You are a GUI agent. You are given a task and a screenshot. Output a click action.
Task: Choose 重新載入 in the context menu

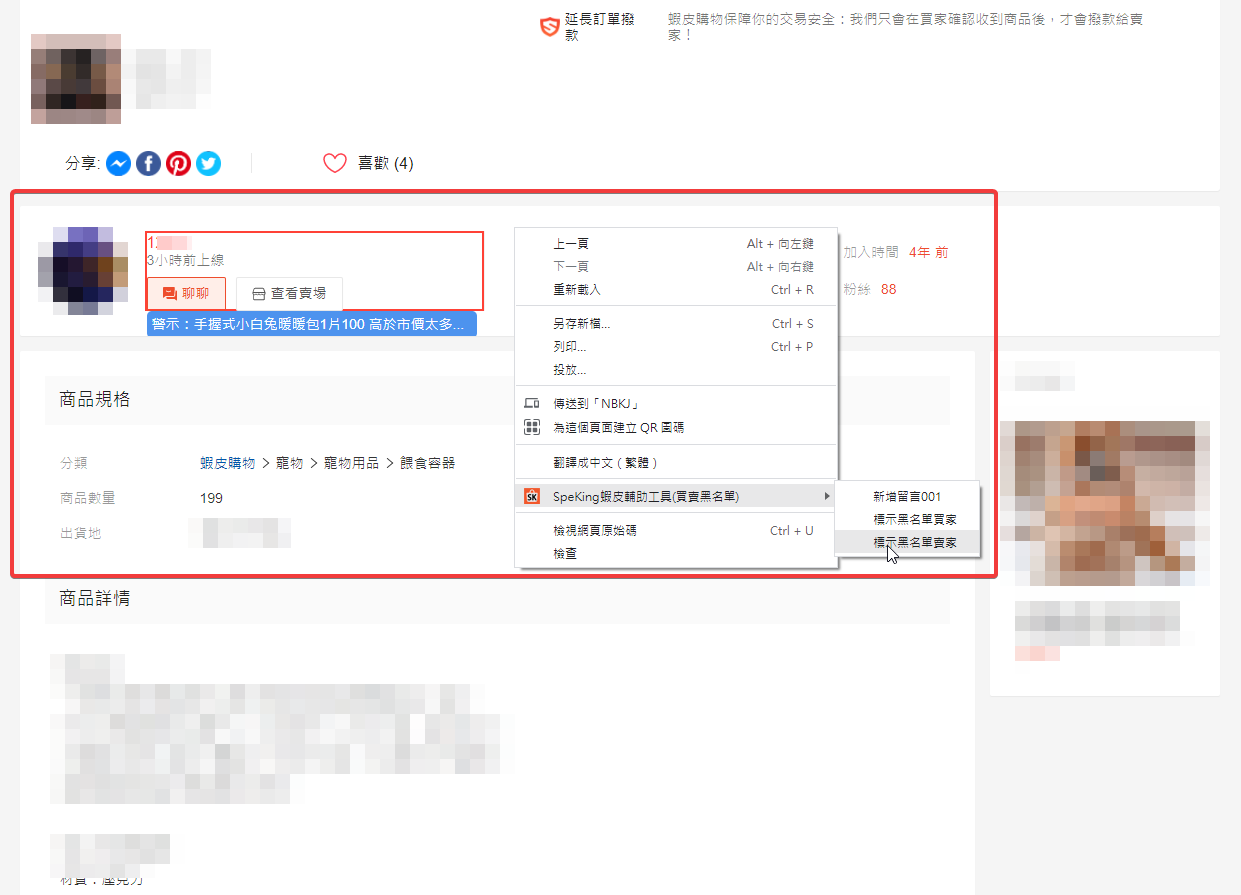[x=577, y=290]
